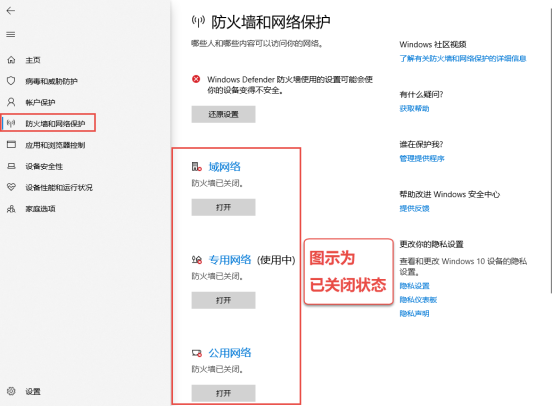The width and height of the screenshot is (553, 407).
Task: Click the public network icon
Action: tap(197, 353)
